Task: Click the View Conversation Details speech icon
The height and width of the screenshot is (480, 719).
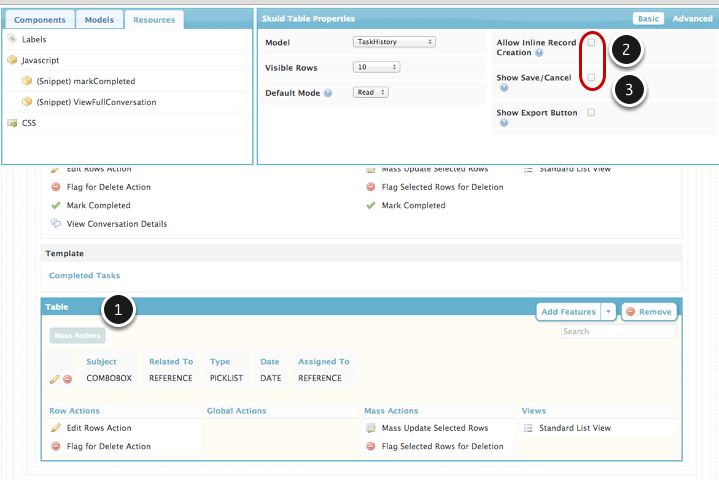Action: click(56, 224)
